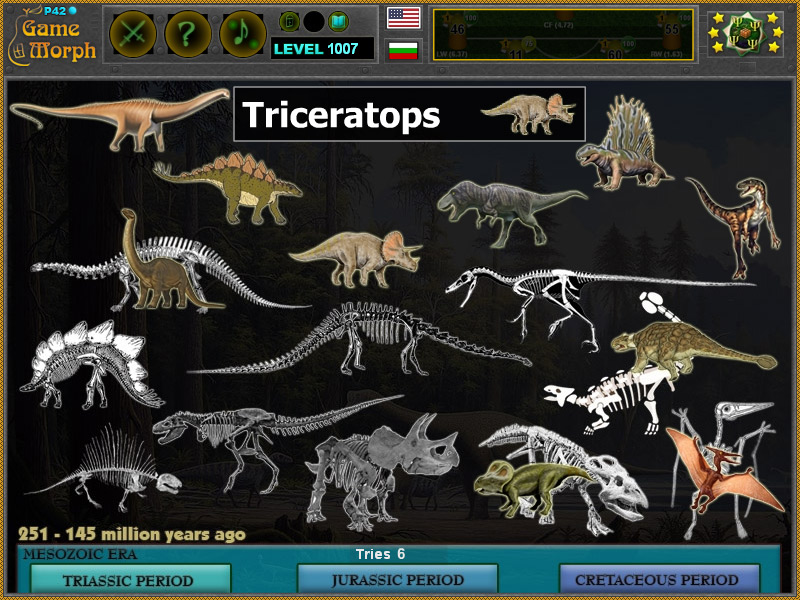Select the TRIASSIC PERIOD answer
The width and height of the screenshot is (800, 600).
click(132, 580)
